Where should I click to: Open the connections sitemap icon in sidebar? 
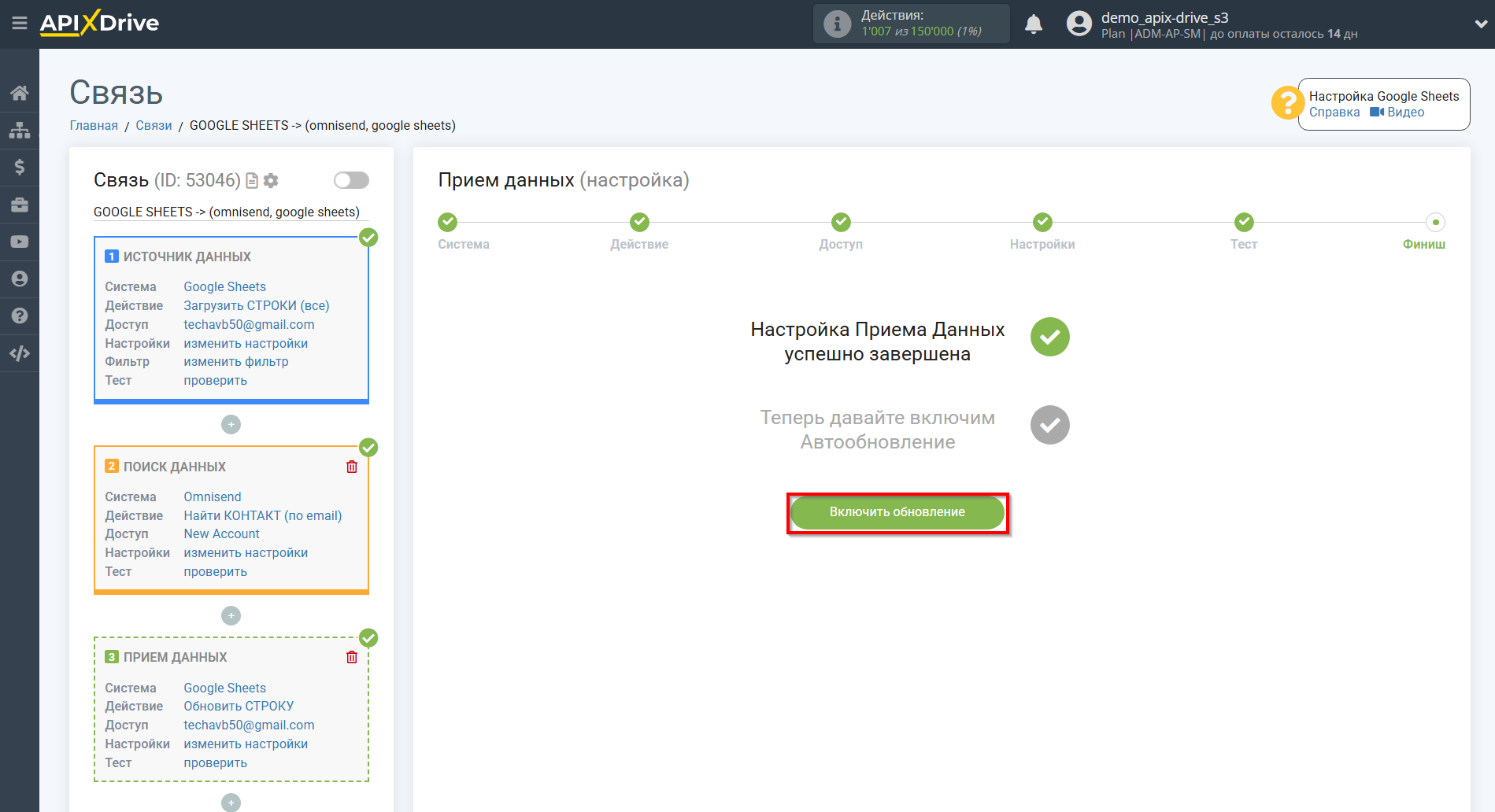20,130
